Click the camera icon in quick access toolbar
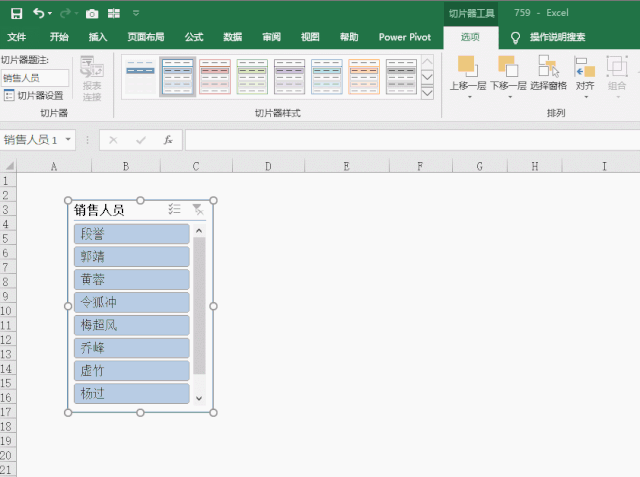This screenshot has height=477, width=640. [92, 13]
